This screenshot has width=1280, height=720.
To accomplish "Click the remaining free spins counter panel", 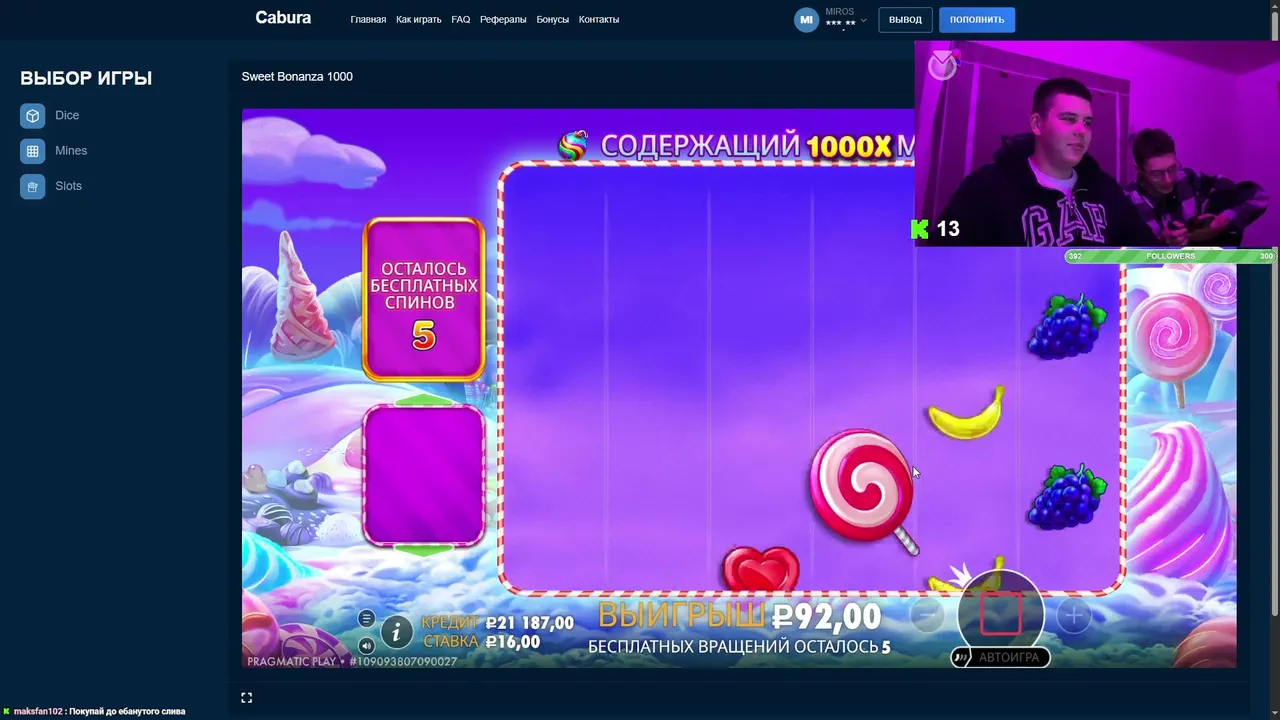I will 424,299.
